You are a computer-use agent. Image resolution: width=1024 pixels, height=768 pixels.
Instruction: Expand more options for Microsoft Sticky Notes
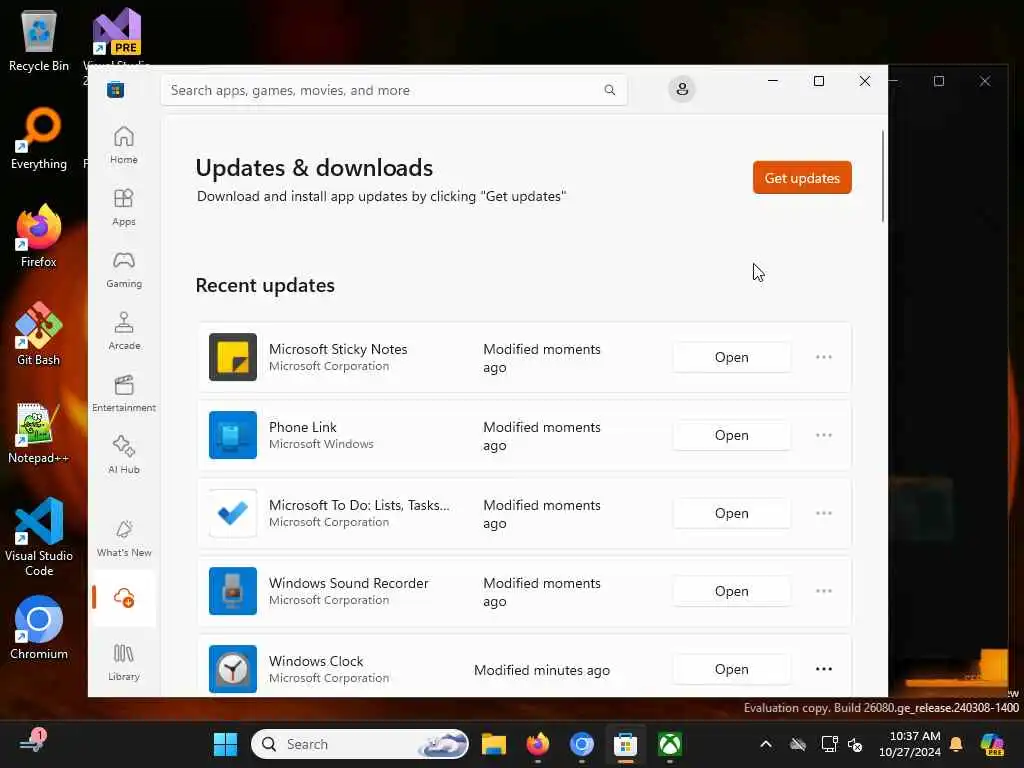click(824, 357)
